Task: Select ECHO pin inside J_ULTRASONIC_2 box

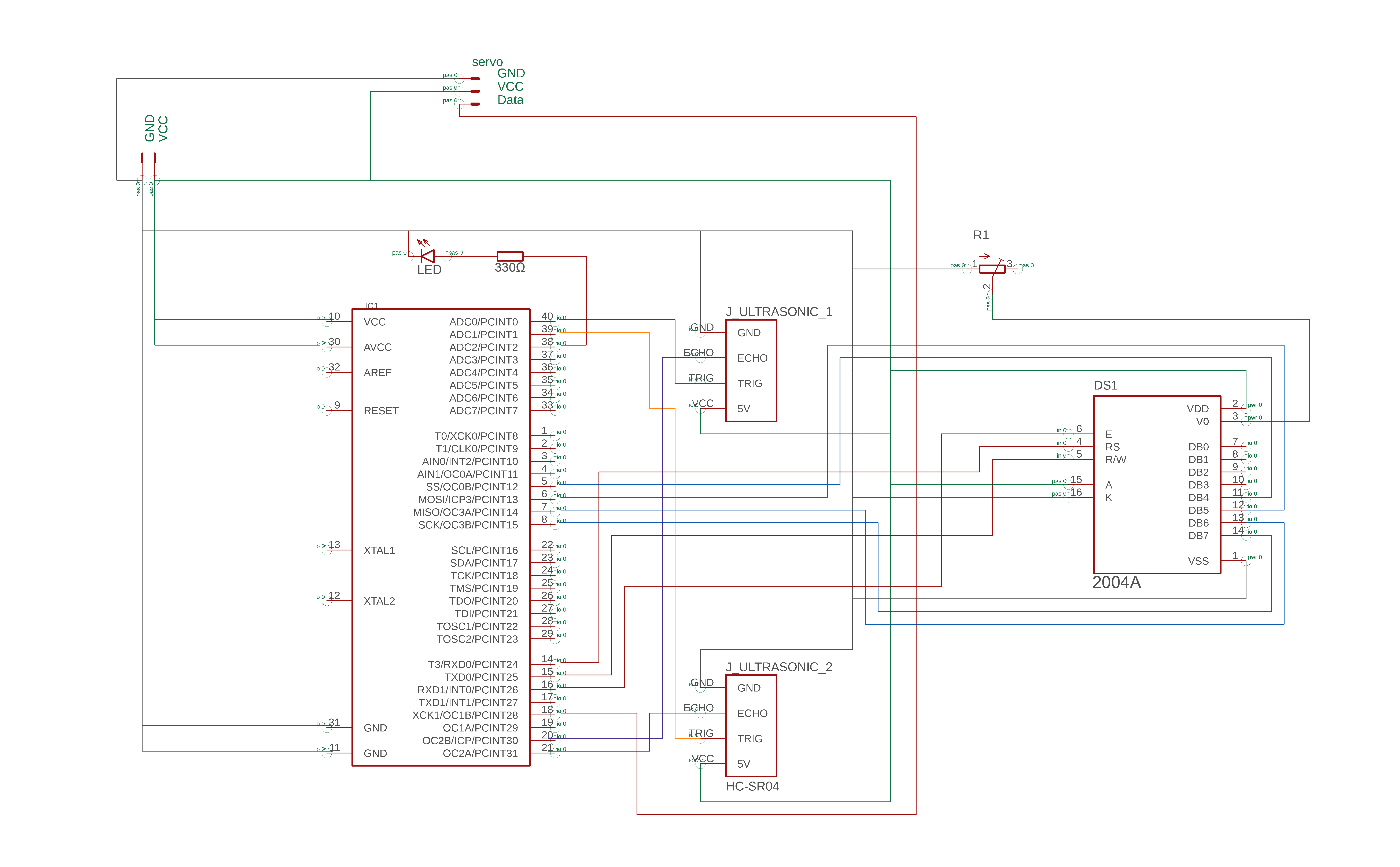Action: pos(752,713)
